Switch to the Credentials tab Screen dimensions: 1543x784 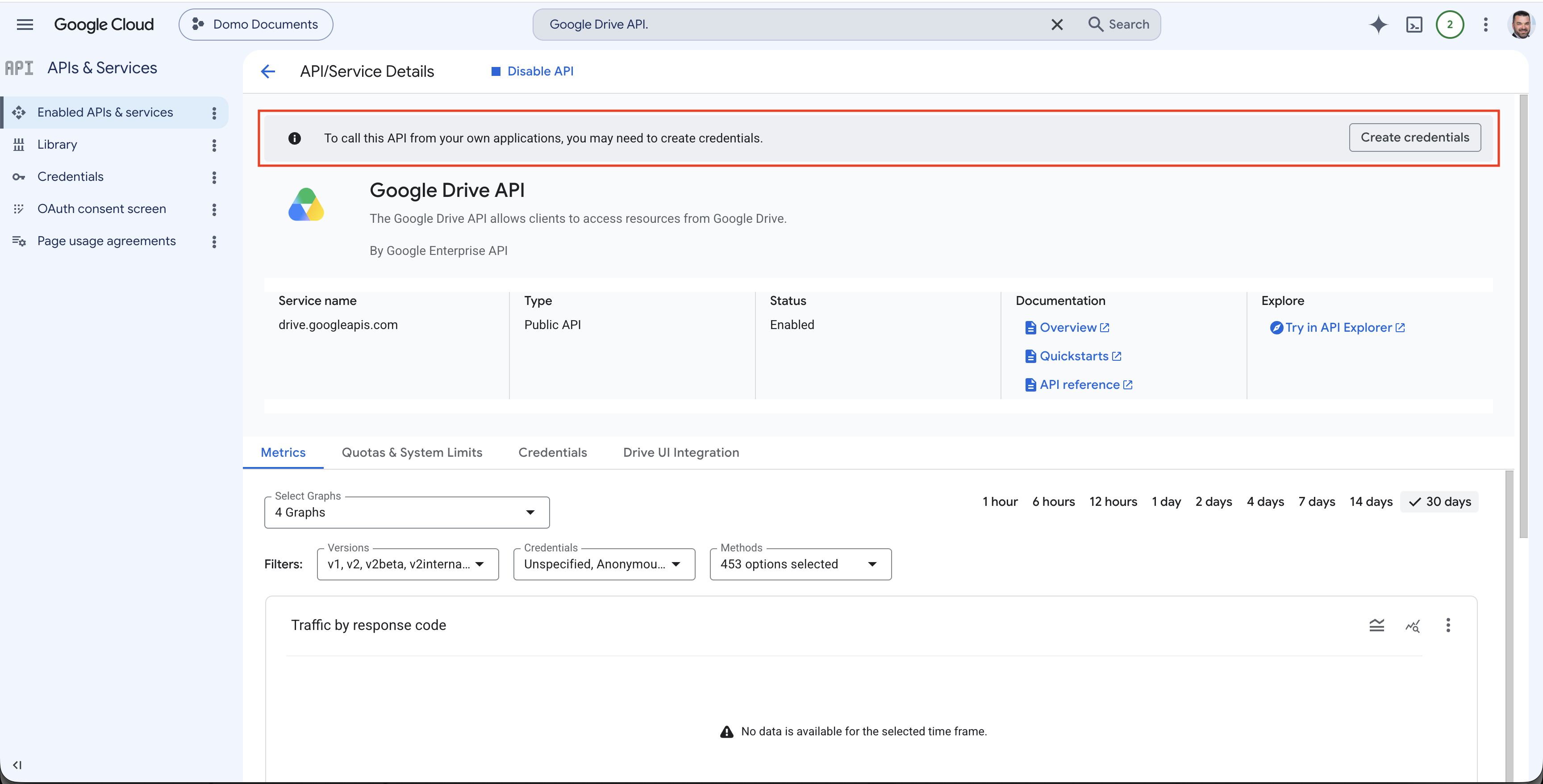552,453
